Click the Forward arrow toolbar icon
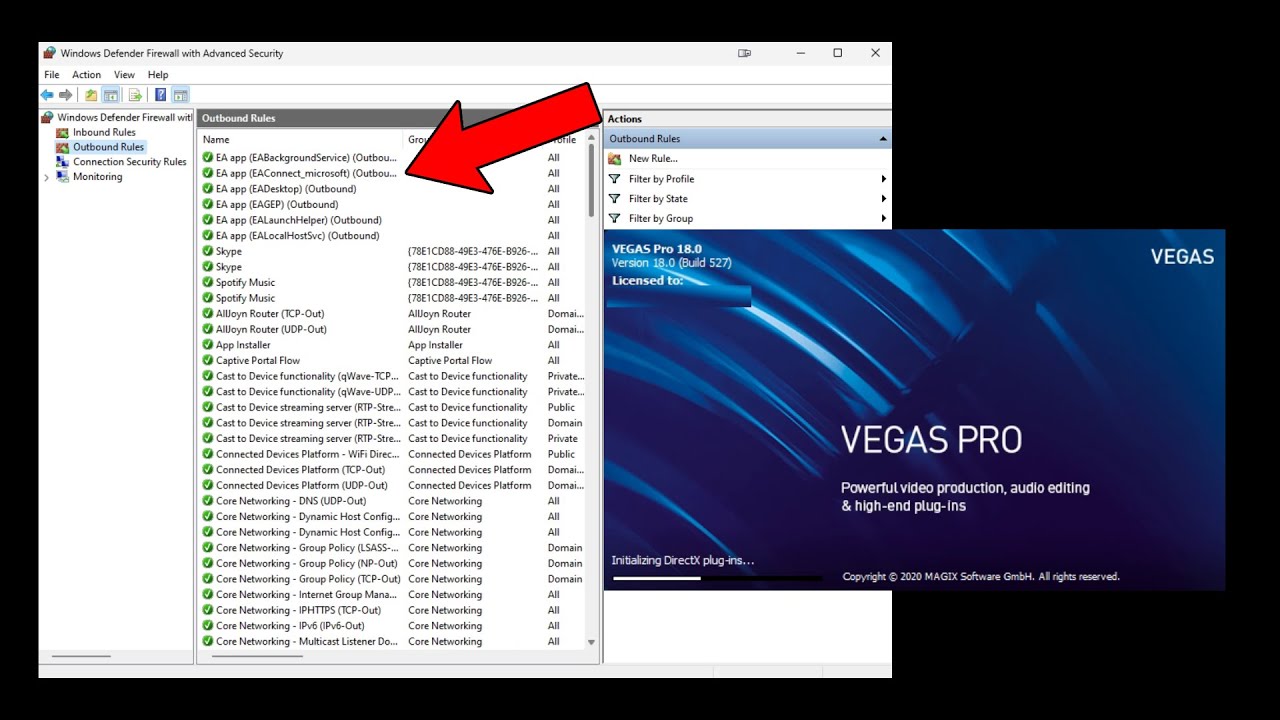The image size is (1280, 720). (66, 95)
